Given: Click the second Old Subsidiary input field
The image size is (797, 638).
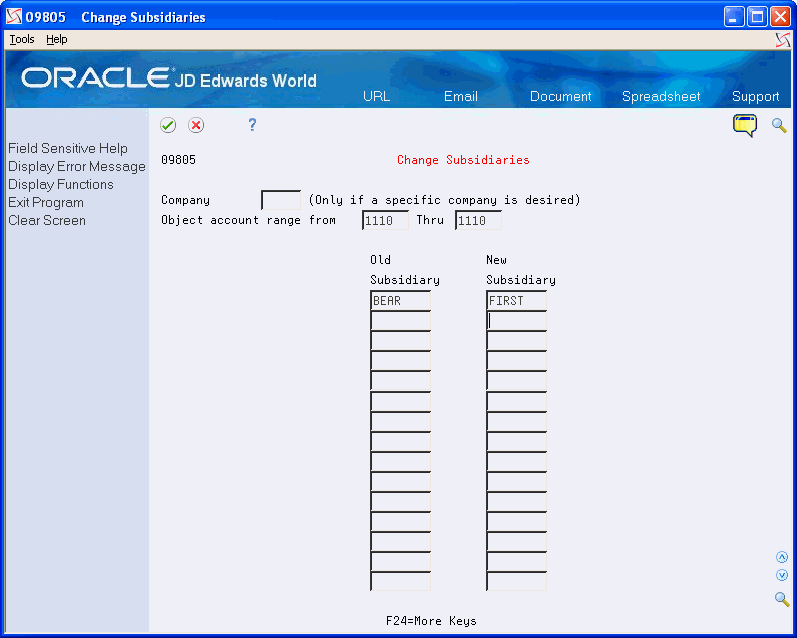Looking at the screenshot, I should [x=401, y=321].
